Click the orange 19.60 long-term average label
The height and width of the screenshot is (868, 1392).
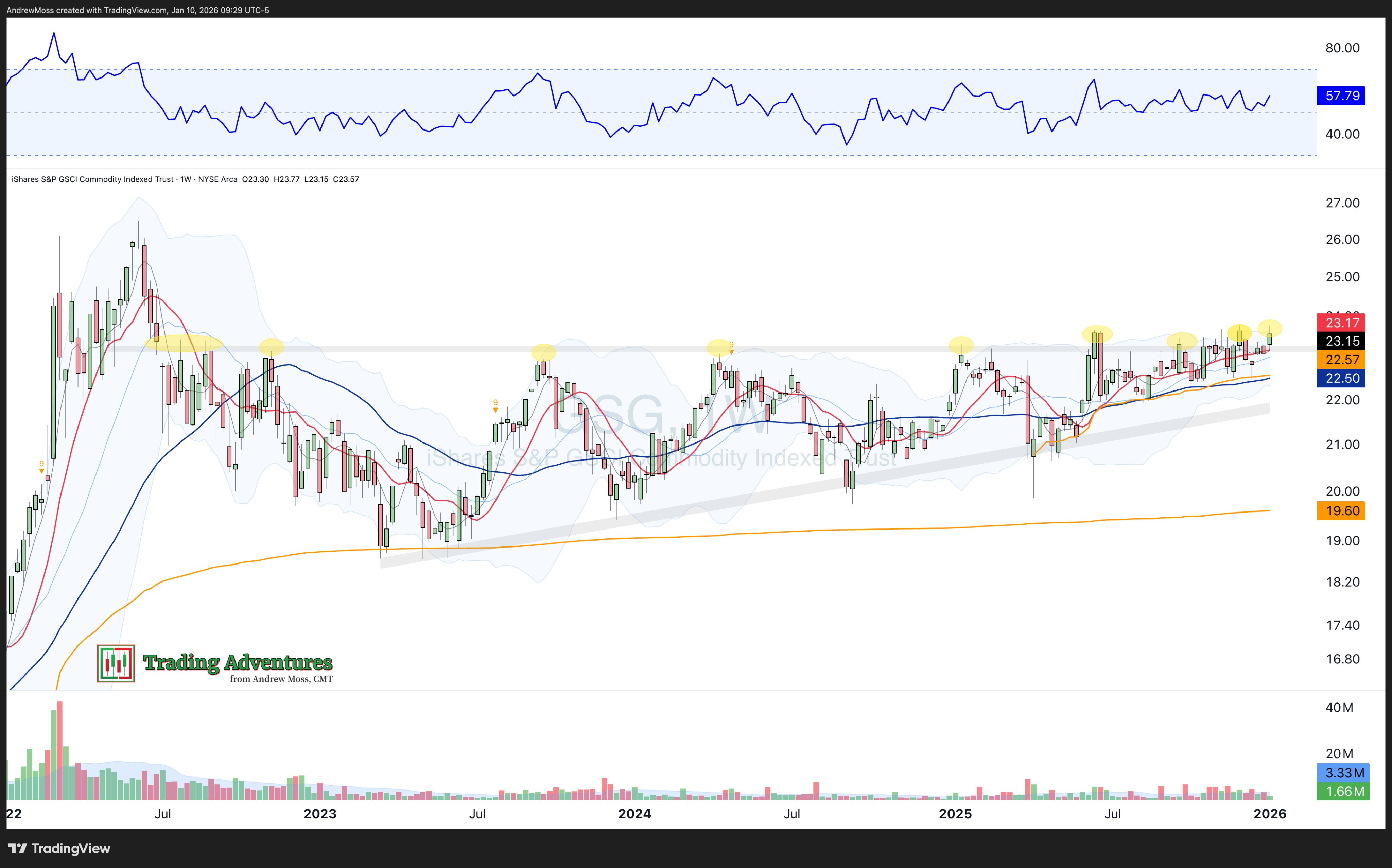coord(1341,510)
